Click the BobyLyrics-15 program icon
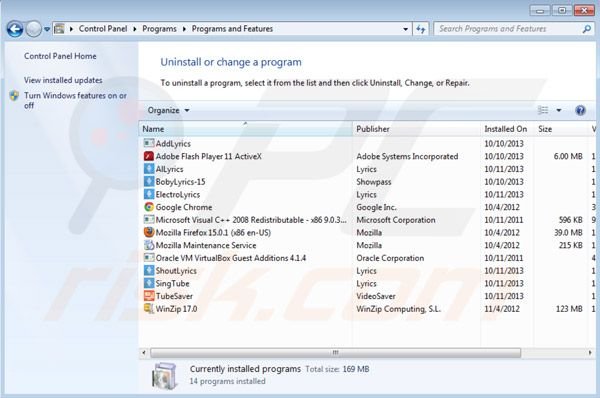Image resolution: width=600 pixels, height=398 pixels. 148,181
